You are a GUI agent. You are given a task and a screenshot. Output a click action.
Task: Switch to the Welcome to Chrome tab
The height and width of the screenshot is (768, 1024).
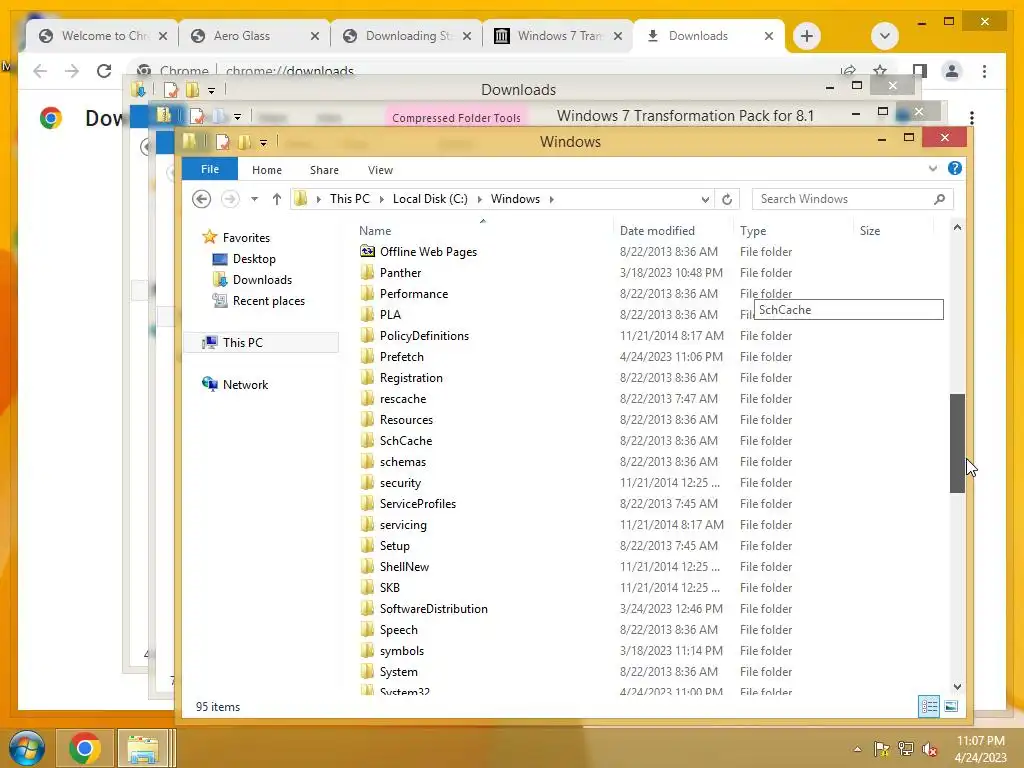[x=104, y=36]
